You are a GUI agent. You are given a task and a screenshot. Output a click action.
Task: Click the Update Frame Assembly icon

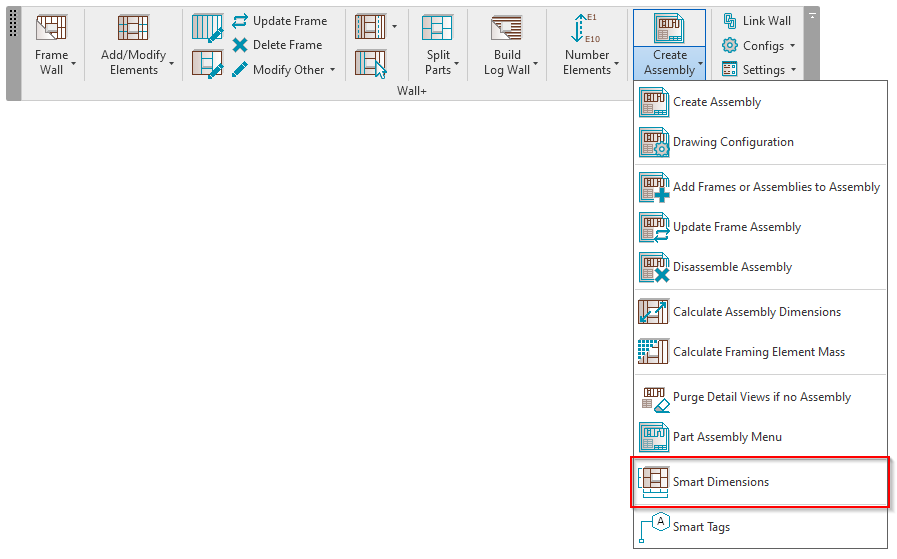pos(654,227)
